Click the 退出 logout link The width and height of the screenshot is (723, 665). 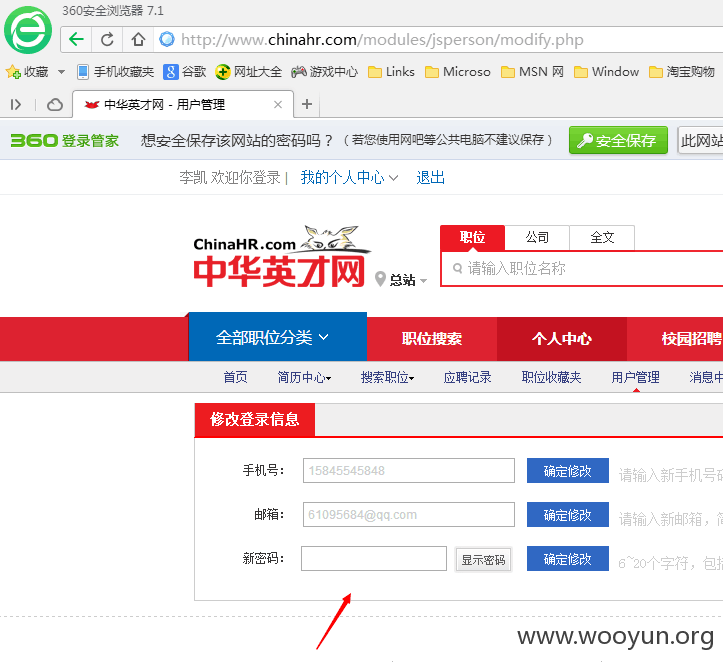pos(430,178)
